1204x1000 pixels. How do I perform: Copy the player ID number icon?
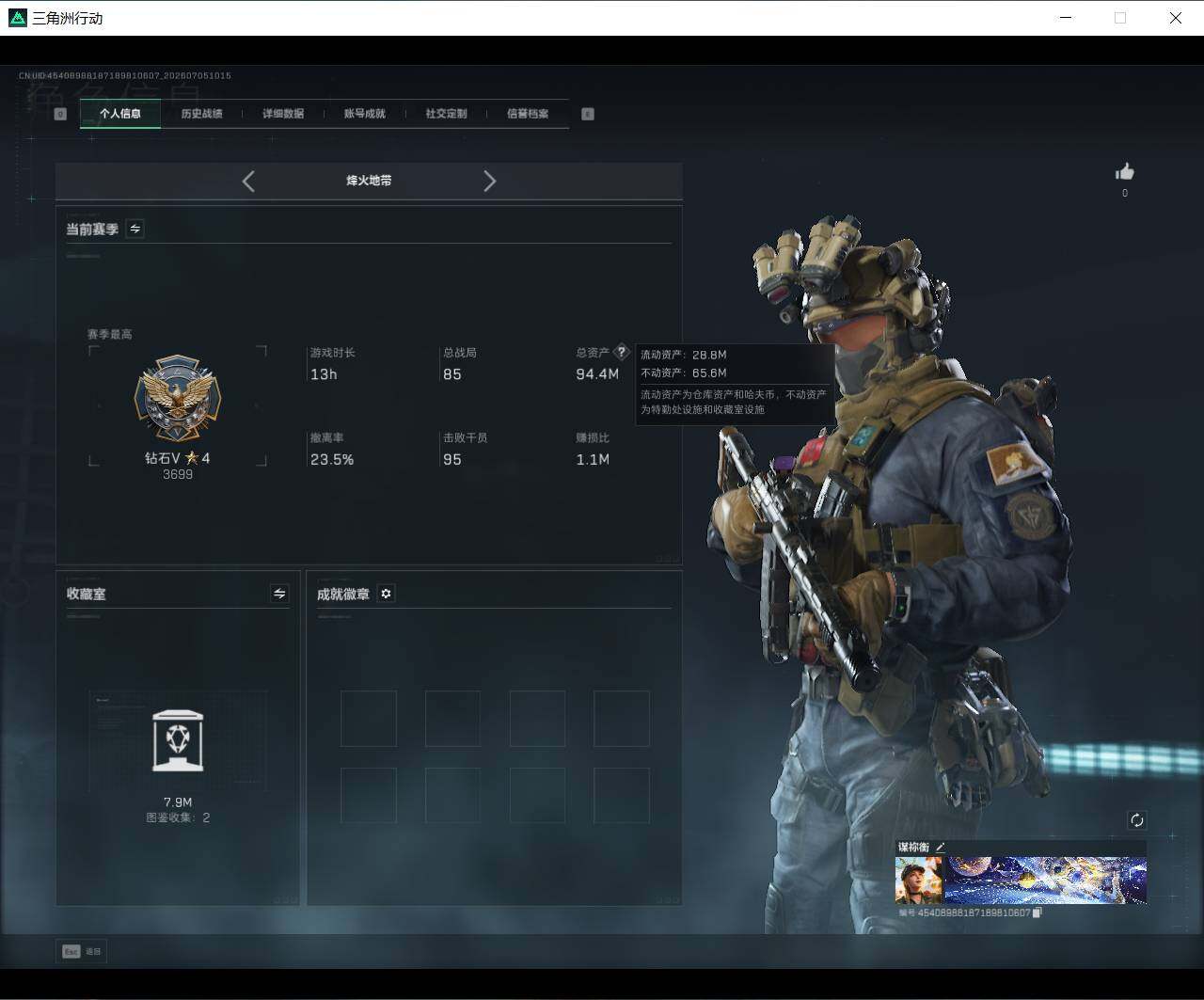1038,913
